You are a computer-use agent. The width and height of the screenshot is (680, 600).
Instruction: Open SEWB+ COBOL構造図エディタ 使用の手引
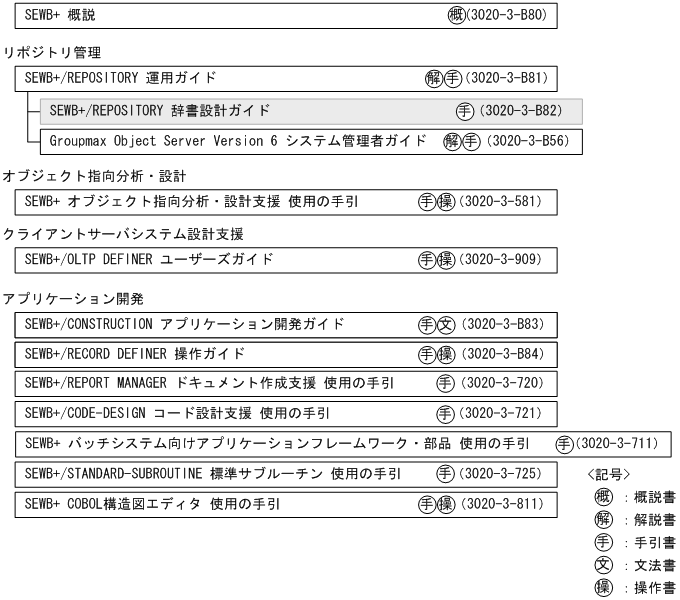click(x=286, y=505)
